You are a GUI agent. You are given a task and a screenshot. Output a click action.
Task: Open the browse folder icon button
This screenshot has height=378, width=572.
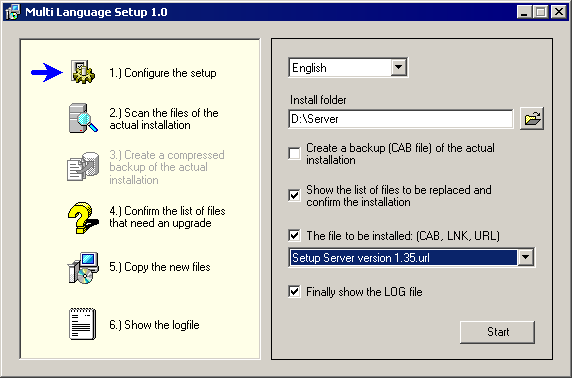point(532,119)
